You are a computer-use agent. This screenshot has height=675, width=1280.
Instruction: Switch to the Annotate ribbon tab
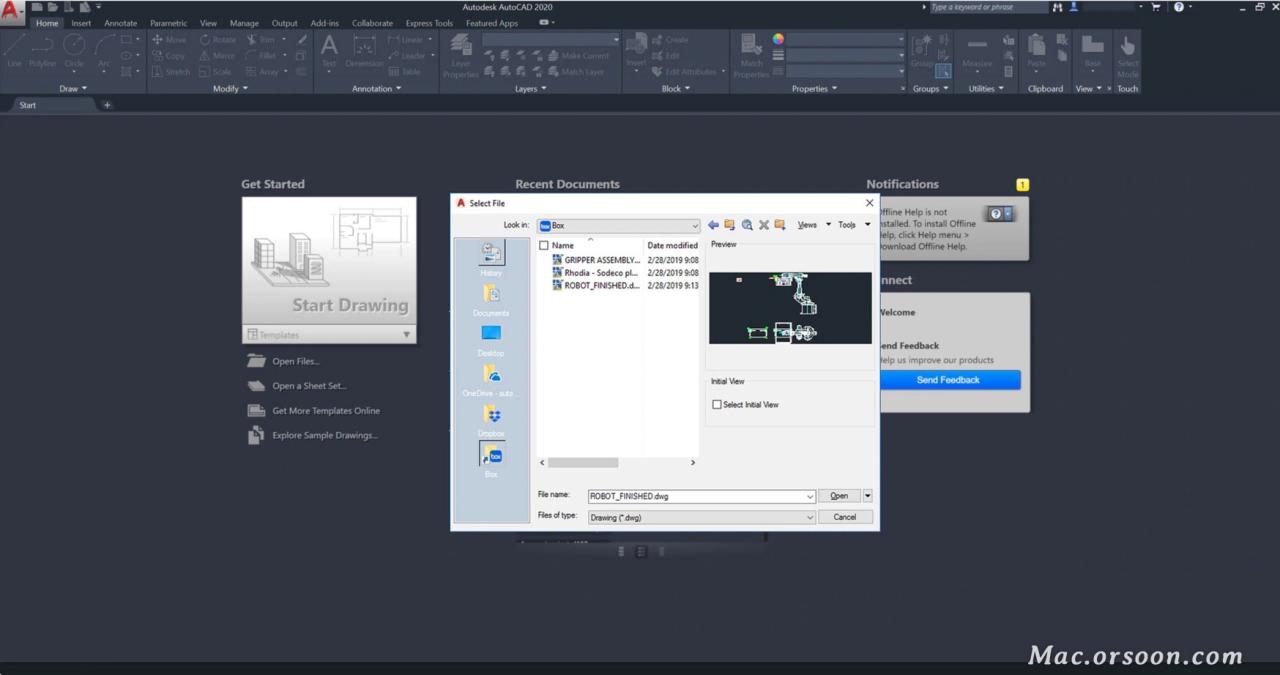tap(120, 23)
